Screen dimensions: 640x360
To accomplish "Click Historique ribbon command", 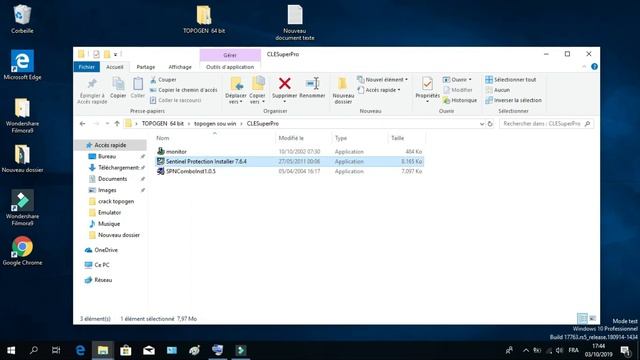I will [460, 100].
